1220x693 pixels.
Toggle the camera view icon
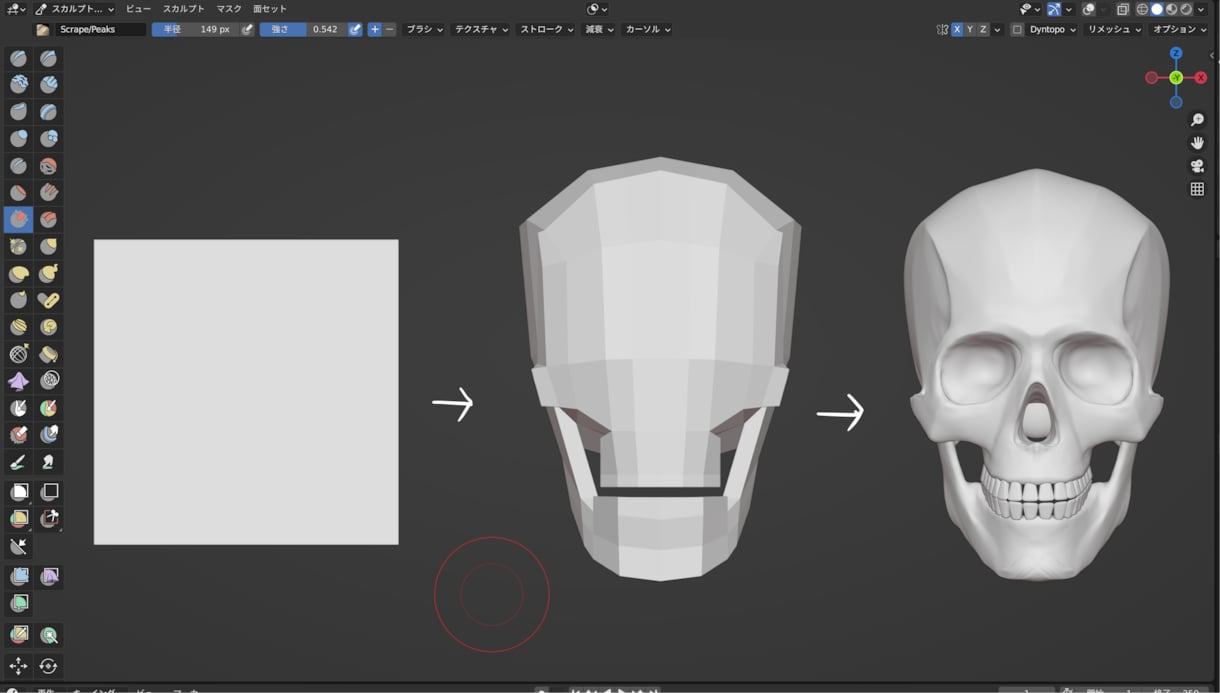pyautogui.click(x=1197, y=166)
